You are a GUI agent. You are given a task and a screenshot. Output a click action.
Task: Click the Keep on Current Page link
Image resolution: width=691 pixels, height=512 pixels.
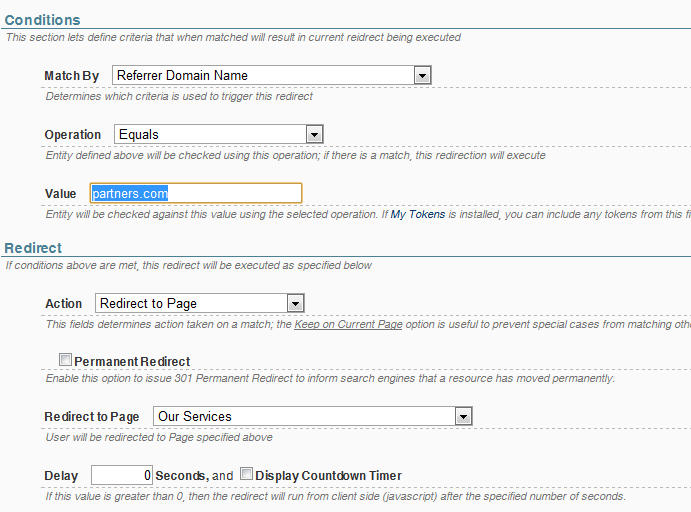click(348, 324)
